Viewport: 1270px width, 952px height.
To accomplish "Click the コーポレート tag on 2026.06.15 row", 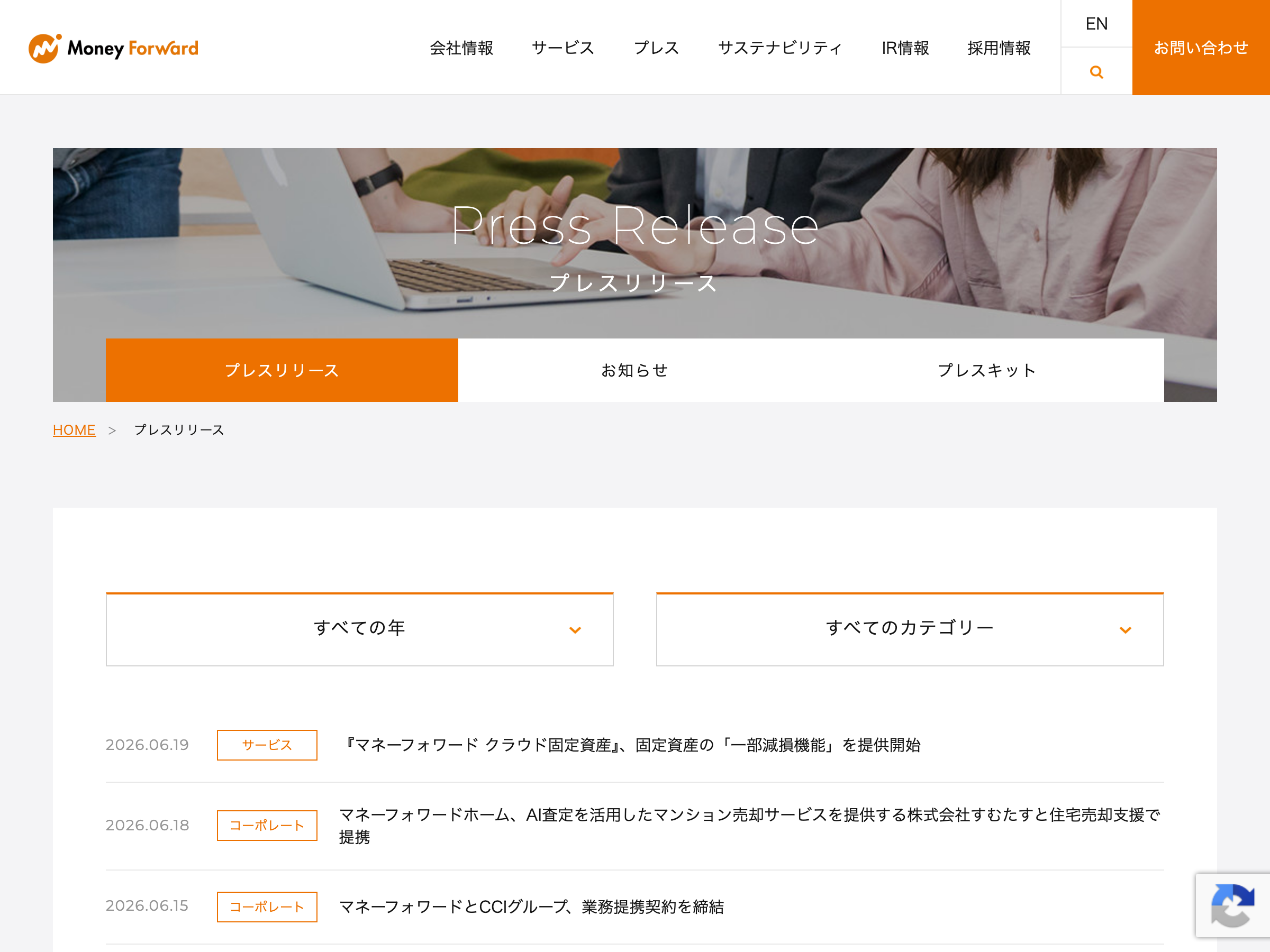I will point(267,907).
